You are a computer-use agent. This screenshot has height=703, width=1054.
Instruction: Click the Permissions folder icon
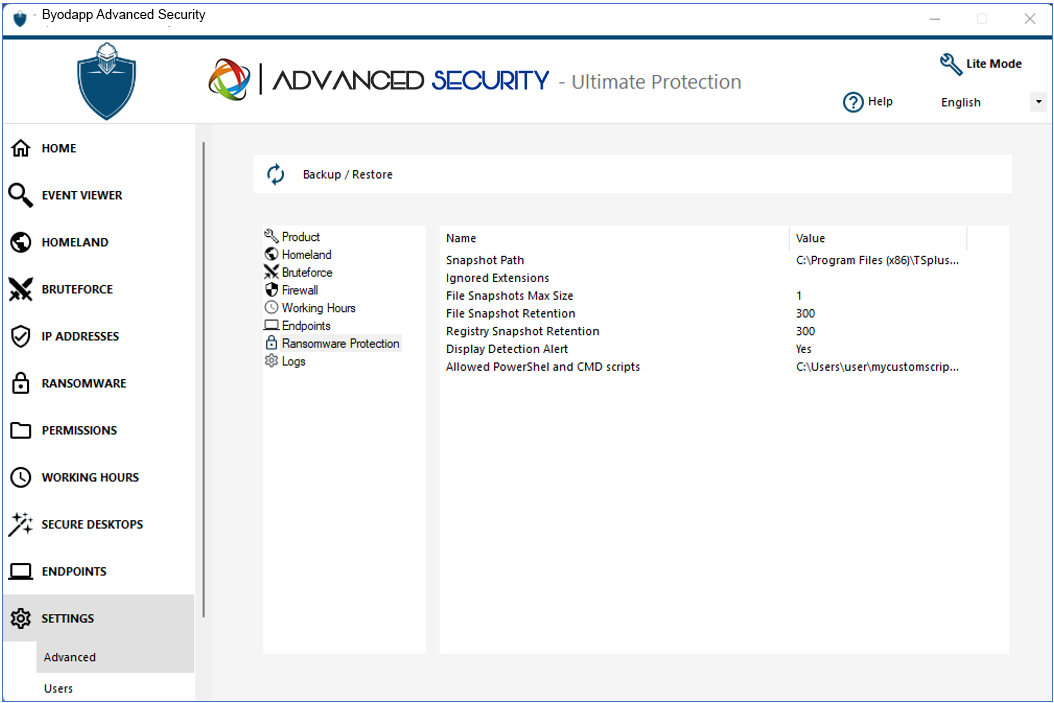coord(21,430)
